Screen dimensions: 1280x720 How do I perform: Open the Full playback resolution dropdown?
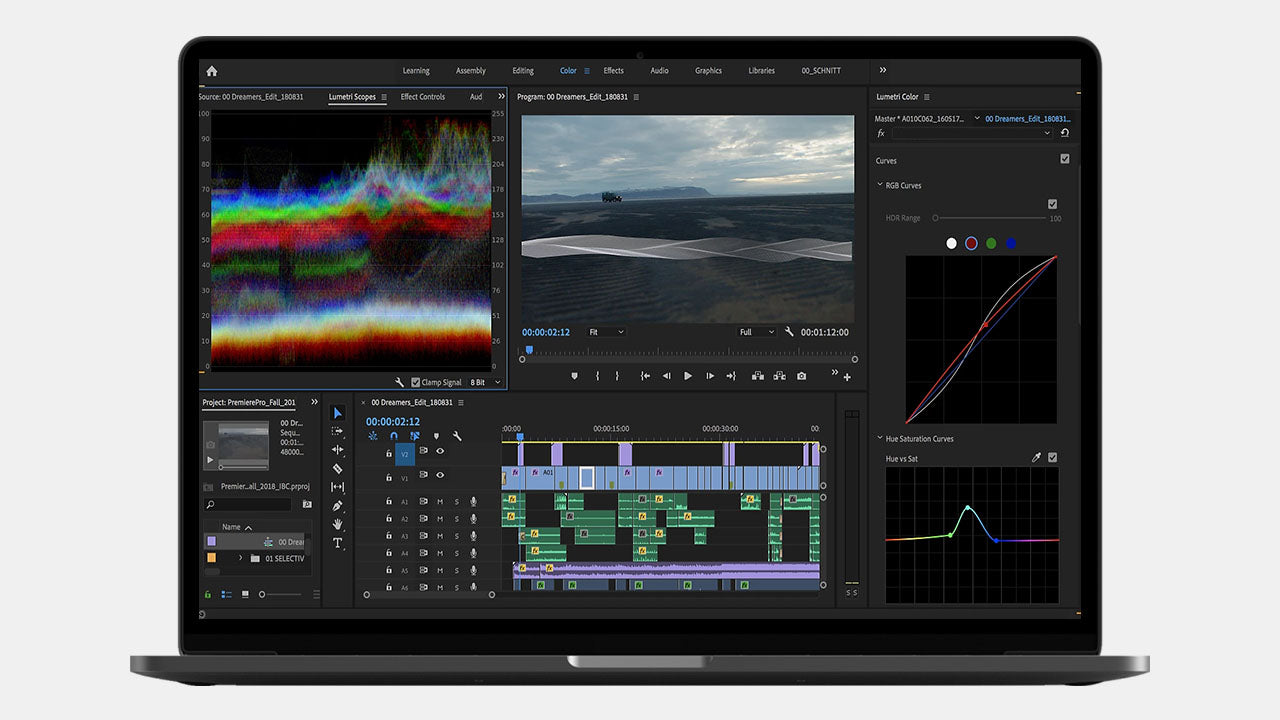(x=757, y=332)
